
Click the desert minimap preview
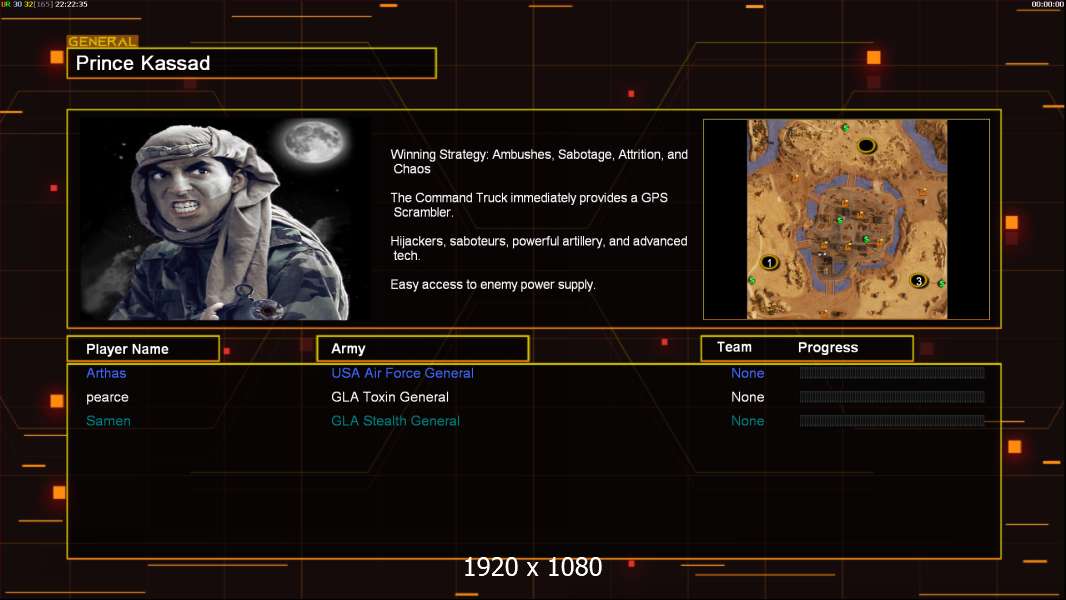tap(846, 219)
